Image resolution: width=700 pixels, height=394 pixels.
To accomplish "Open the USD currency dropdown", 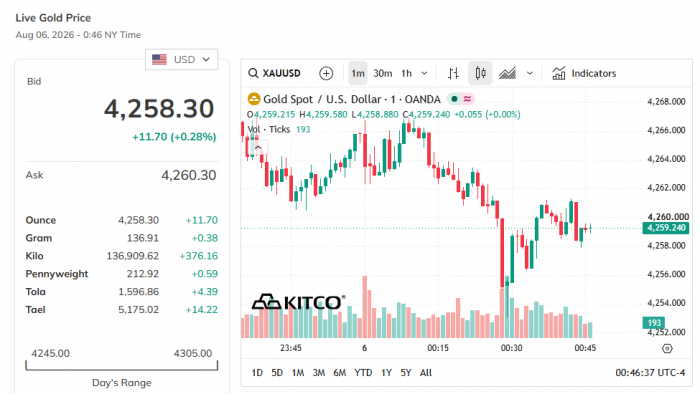I will 181,59.
